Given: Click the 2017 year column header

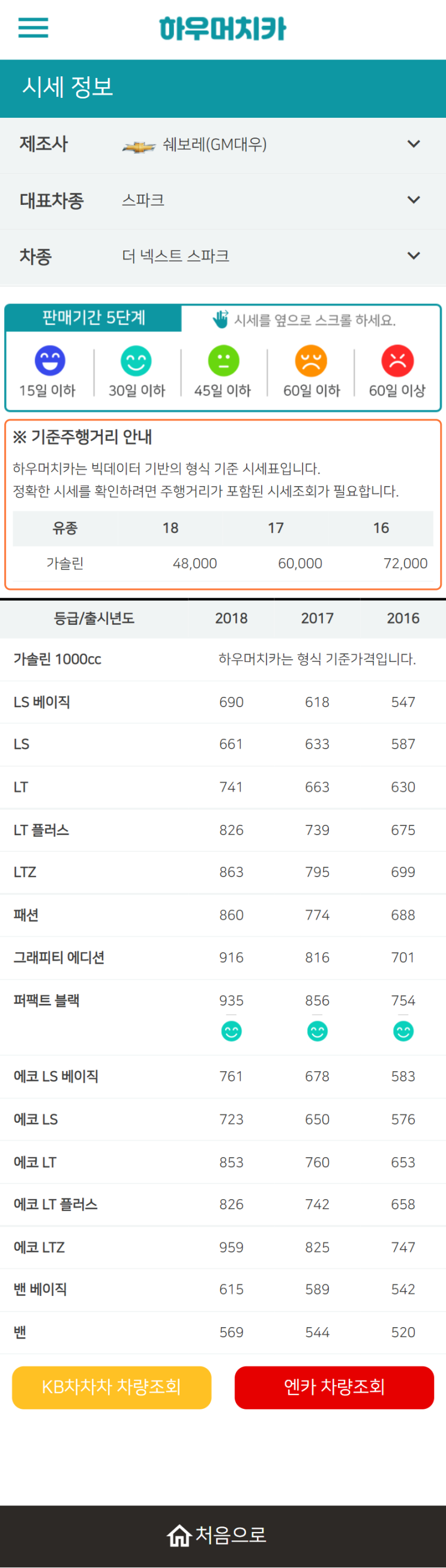Looking at the screenshot, I should (x=317, y=618).
